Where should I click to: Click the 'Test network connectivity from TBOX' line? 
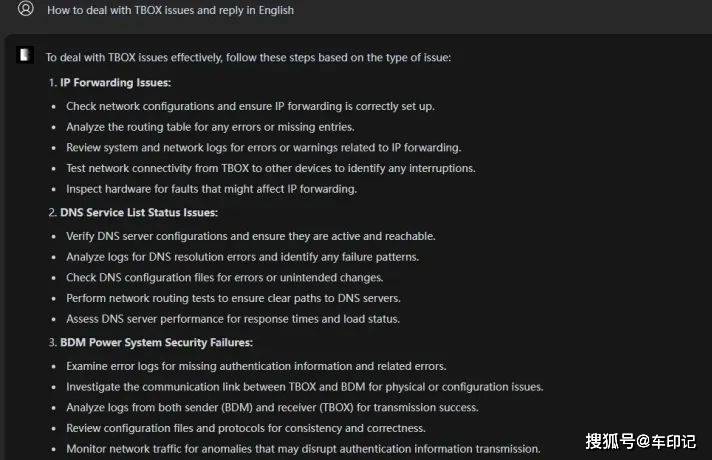tap(271, 168)
